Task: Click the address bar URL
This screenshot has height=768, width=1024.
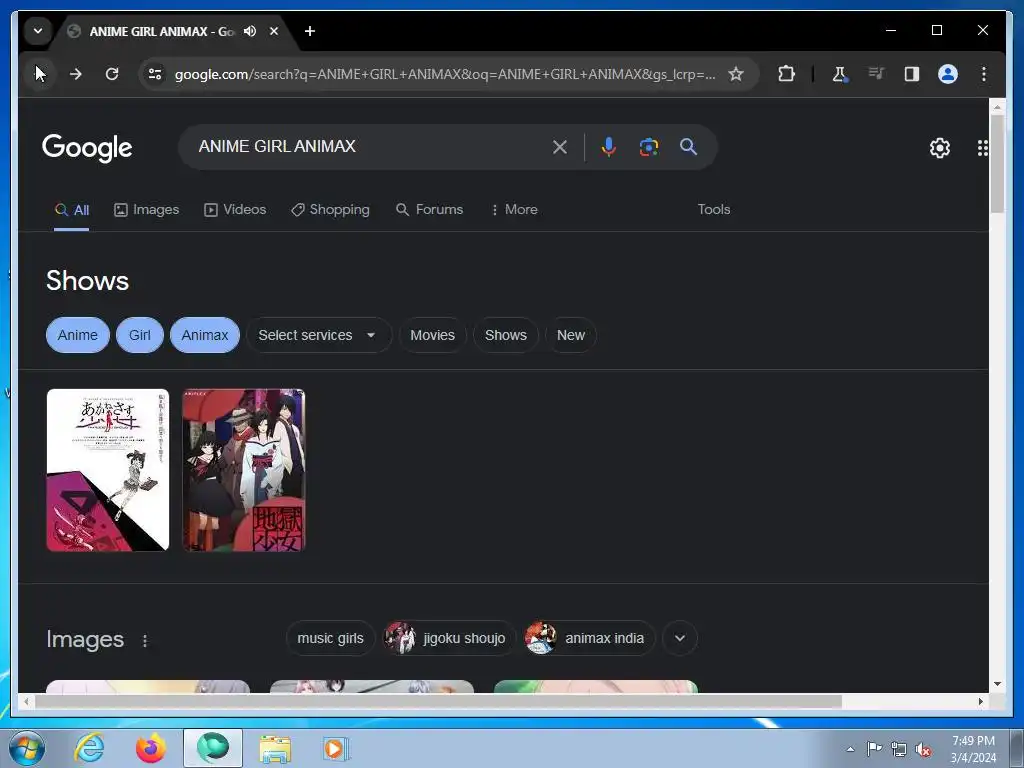Action: pos(445,74)
